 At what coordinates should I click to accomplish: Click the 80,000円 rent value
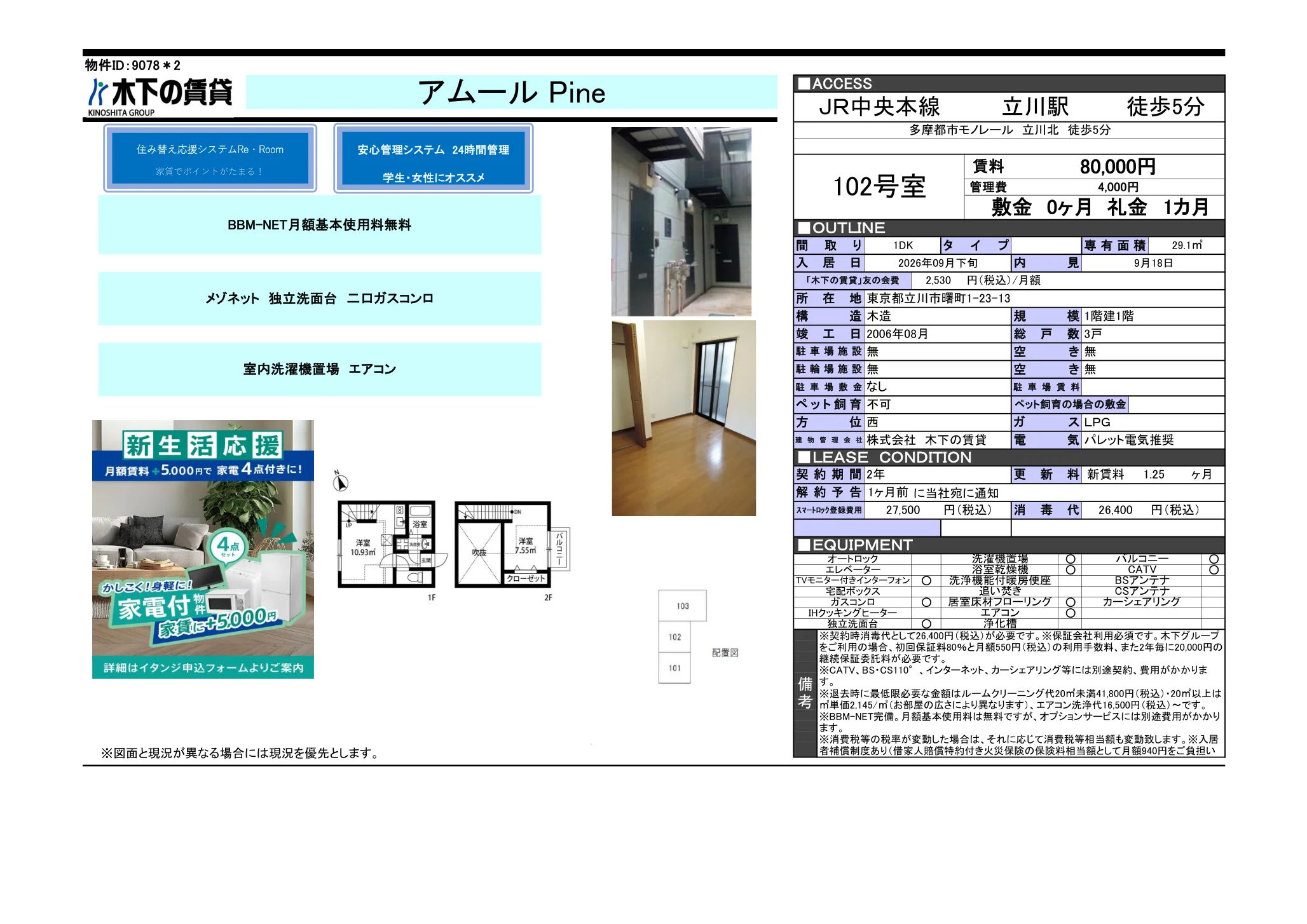pos(1118,166)
